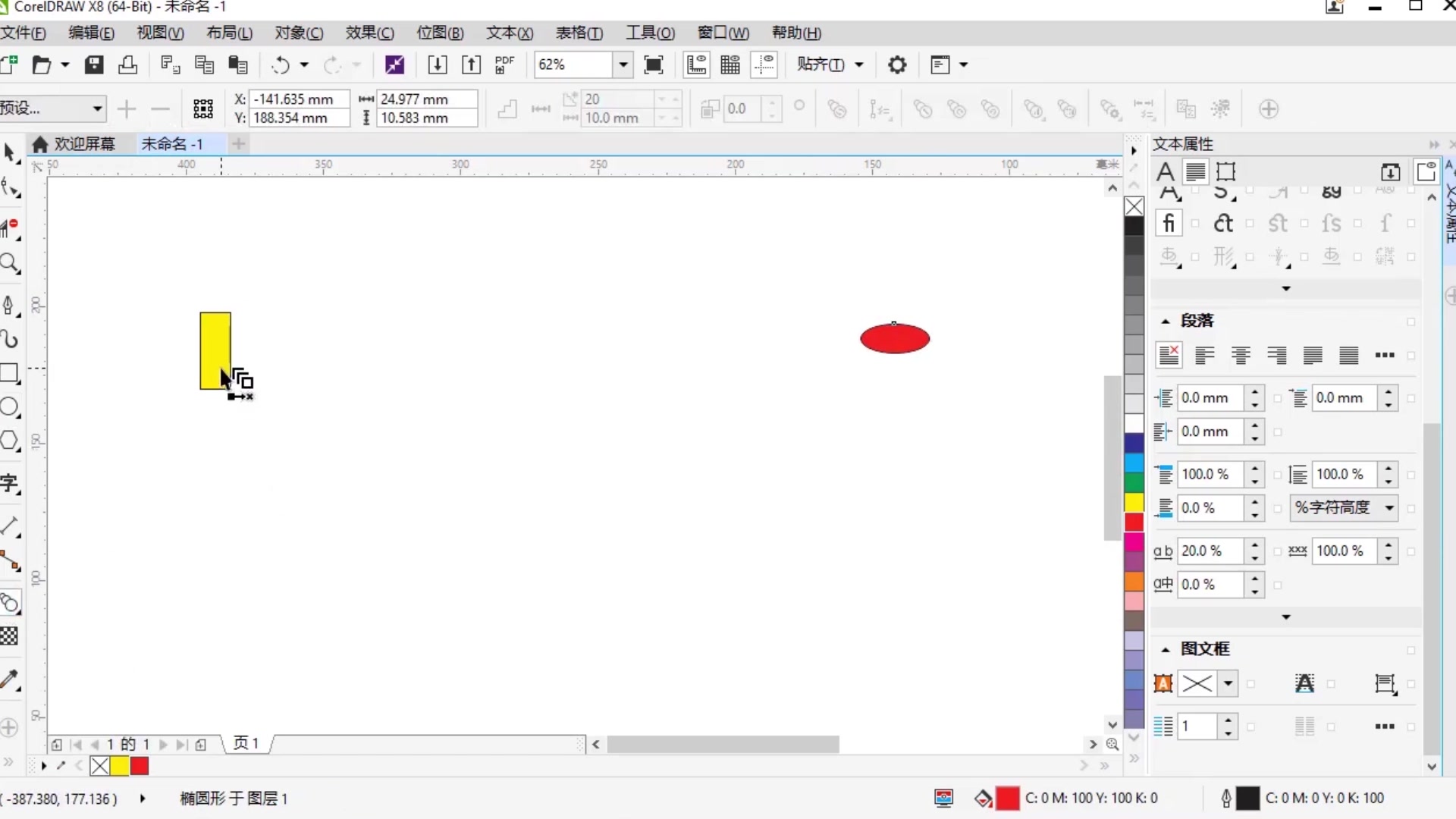This screenshot has width=1456, height=819.
Task: Toggle center paragraph alignment
Action: point(1241,355)
